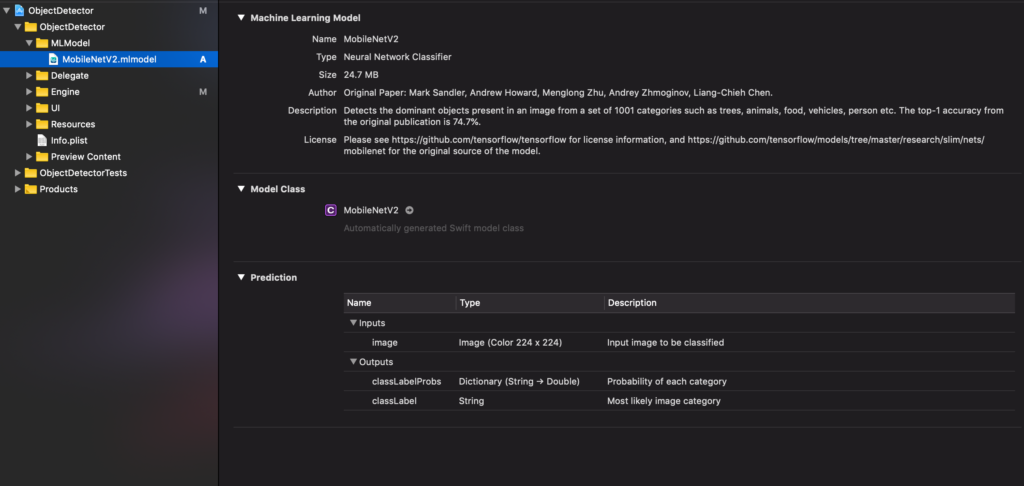Collapse the Inputs table group
The width and height of the screenshot is (1024, 486).
353,323
